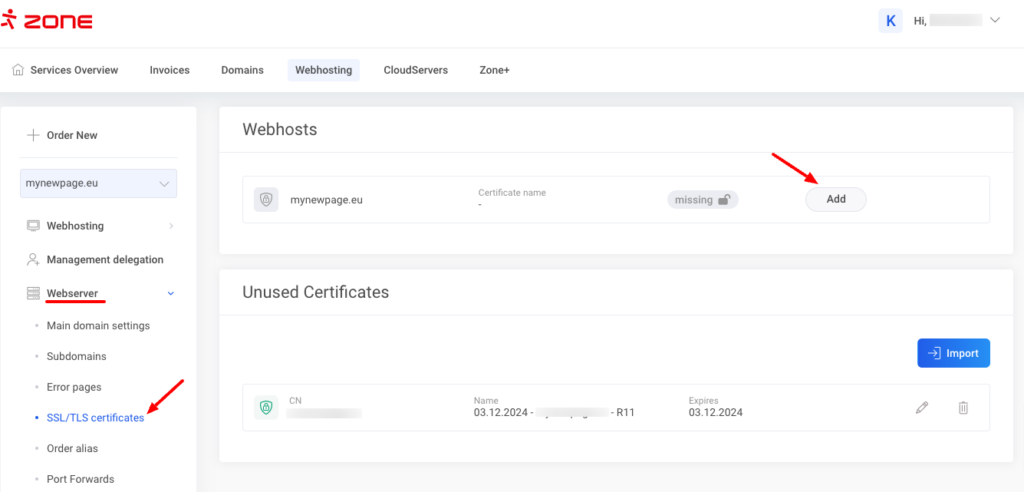The width and height of the screenshot is (1024, 492).
Task: Click the user avatar K icon
Action: click(x=890, y=20)
